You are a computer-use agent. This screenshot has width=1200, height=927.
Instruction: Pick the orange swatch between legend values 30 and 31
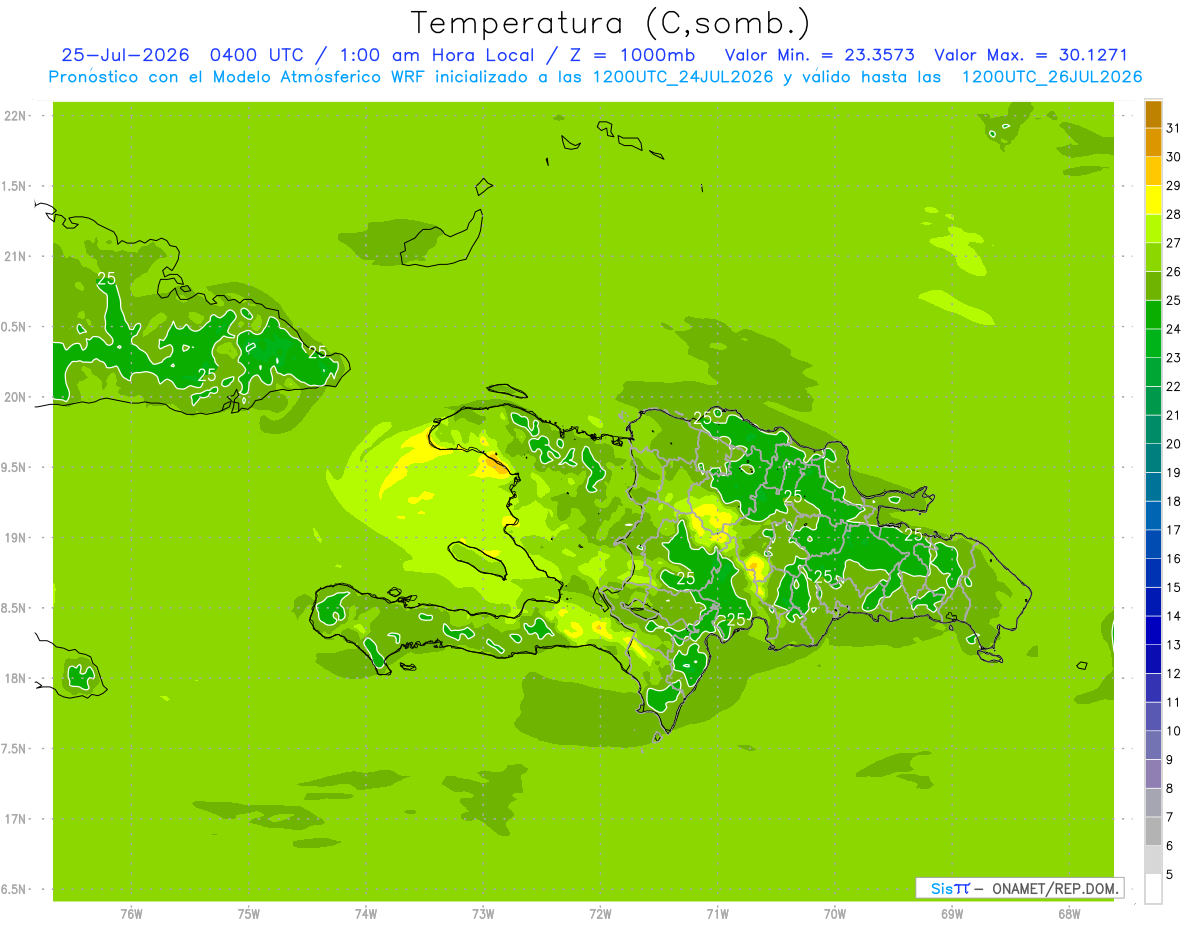(1153, 143)
